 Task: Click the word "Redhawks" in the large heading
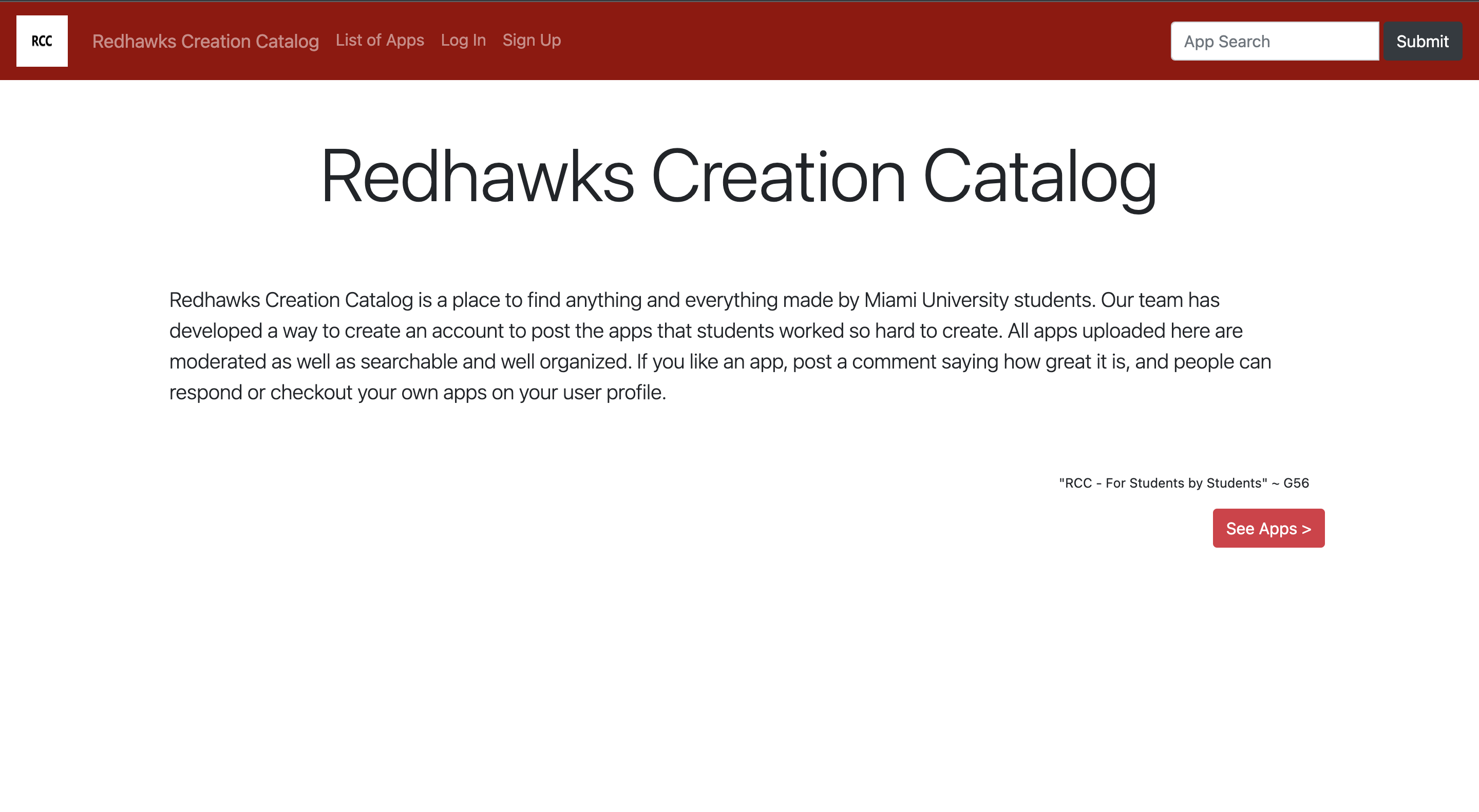[478, 176]
